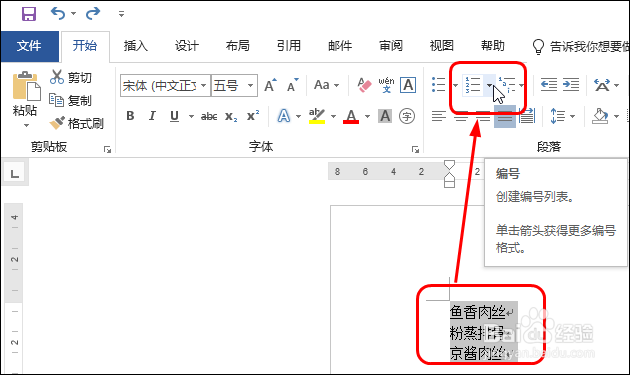Screen dimensions: 630x375
Task: Open the Chinese layout A icon
Action: pyautogui.click(x=602, y=85)
